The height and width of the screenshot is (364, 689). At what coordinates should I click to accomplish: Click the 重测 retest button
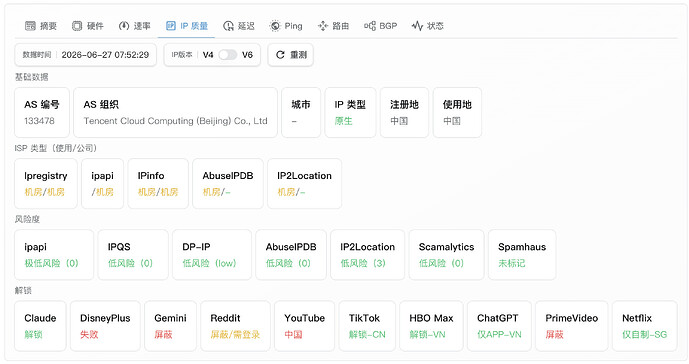pos(290,55)
